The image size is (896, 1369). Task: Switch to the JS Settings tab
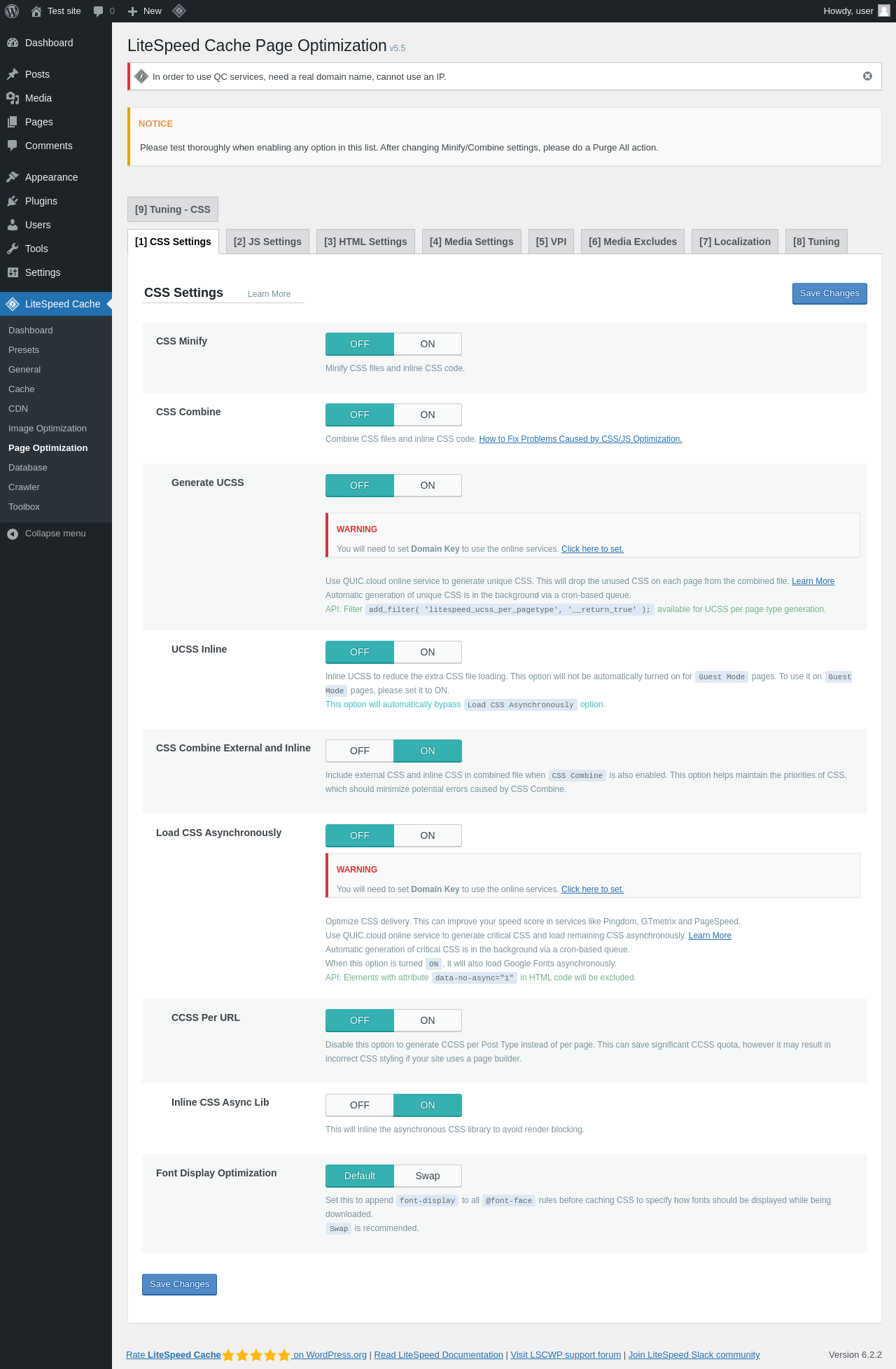tap(267, 242)
